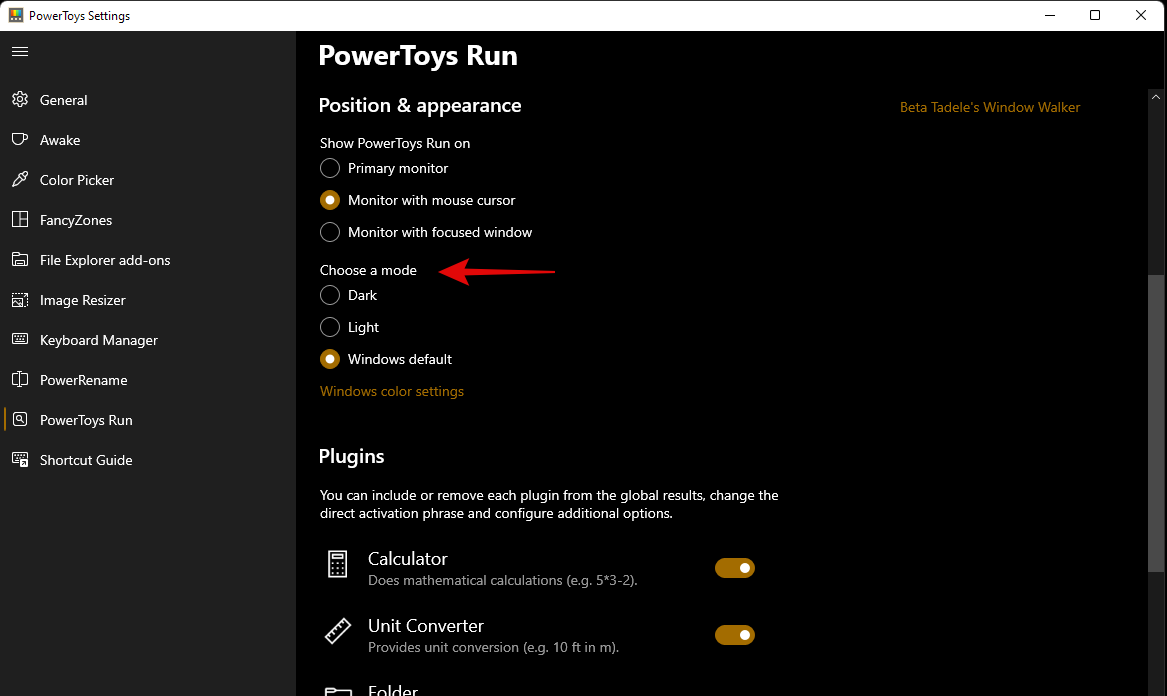This screenshot has height=696, width=1167.
Task: Click Beta Tadele's Window Walker link
Action: point(990,107)
